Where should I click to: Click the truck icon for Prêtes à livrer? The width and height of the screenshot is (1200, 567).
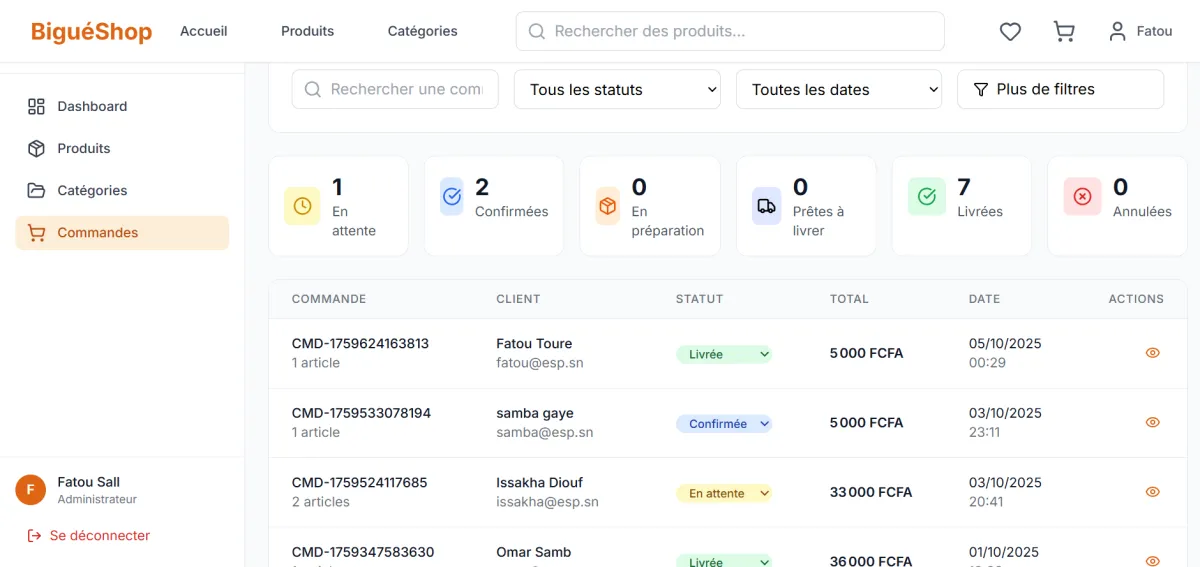coord(766,206)
